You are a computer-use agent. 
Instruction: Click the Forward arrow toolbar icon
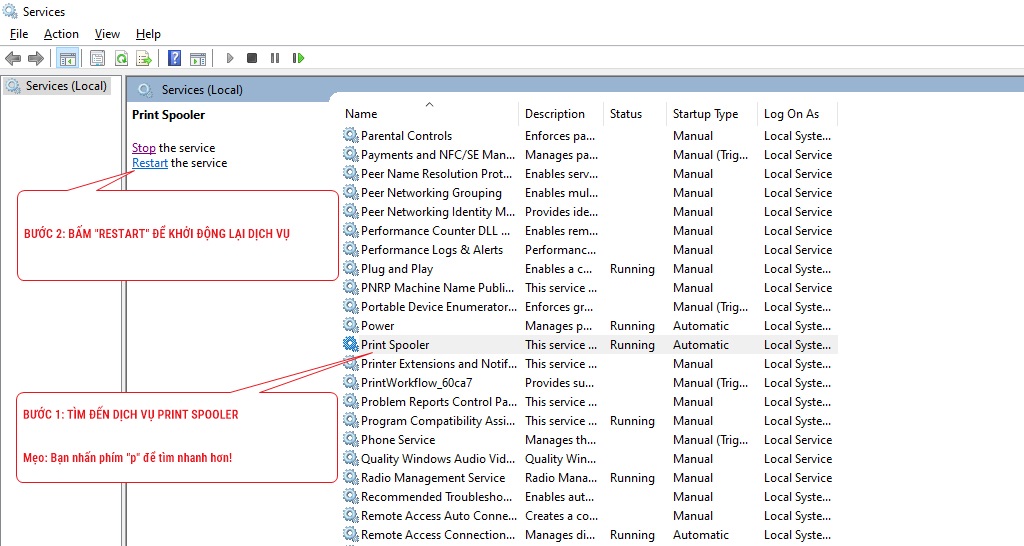[36, 59]
